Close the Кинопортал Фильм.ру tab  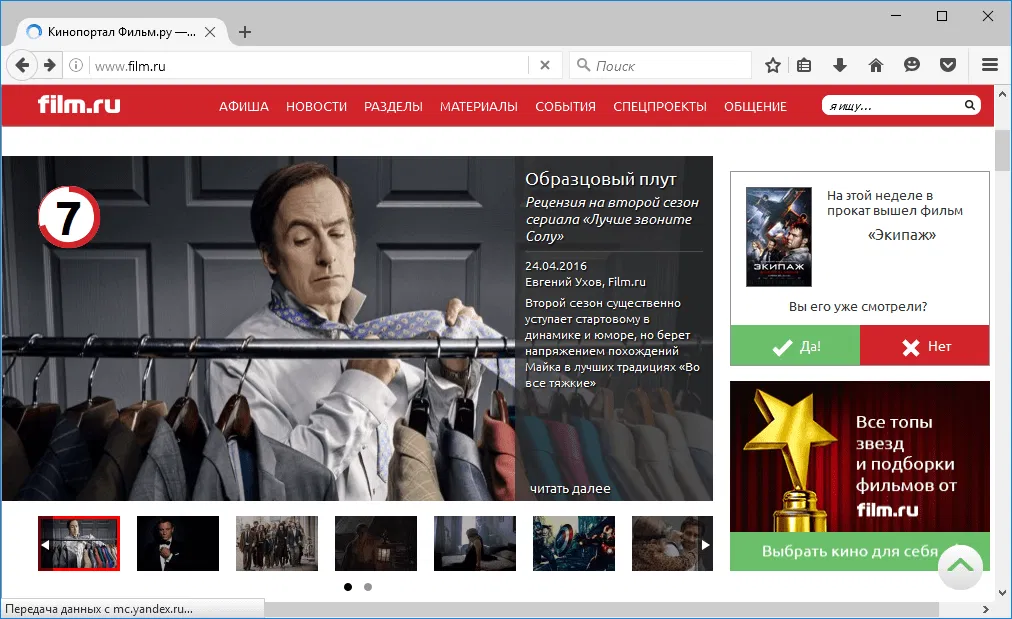pyautogui.click(x=210, y=32)
